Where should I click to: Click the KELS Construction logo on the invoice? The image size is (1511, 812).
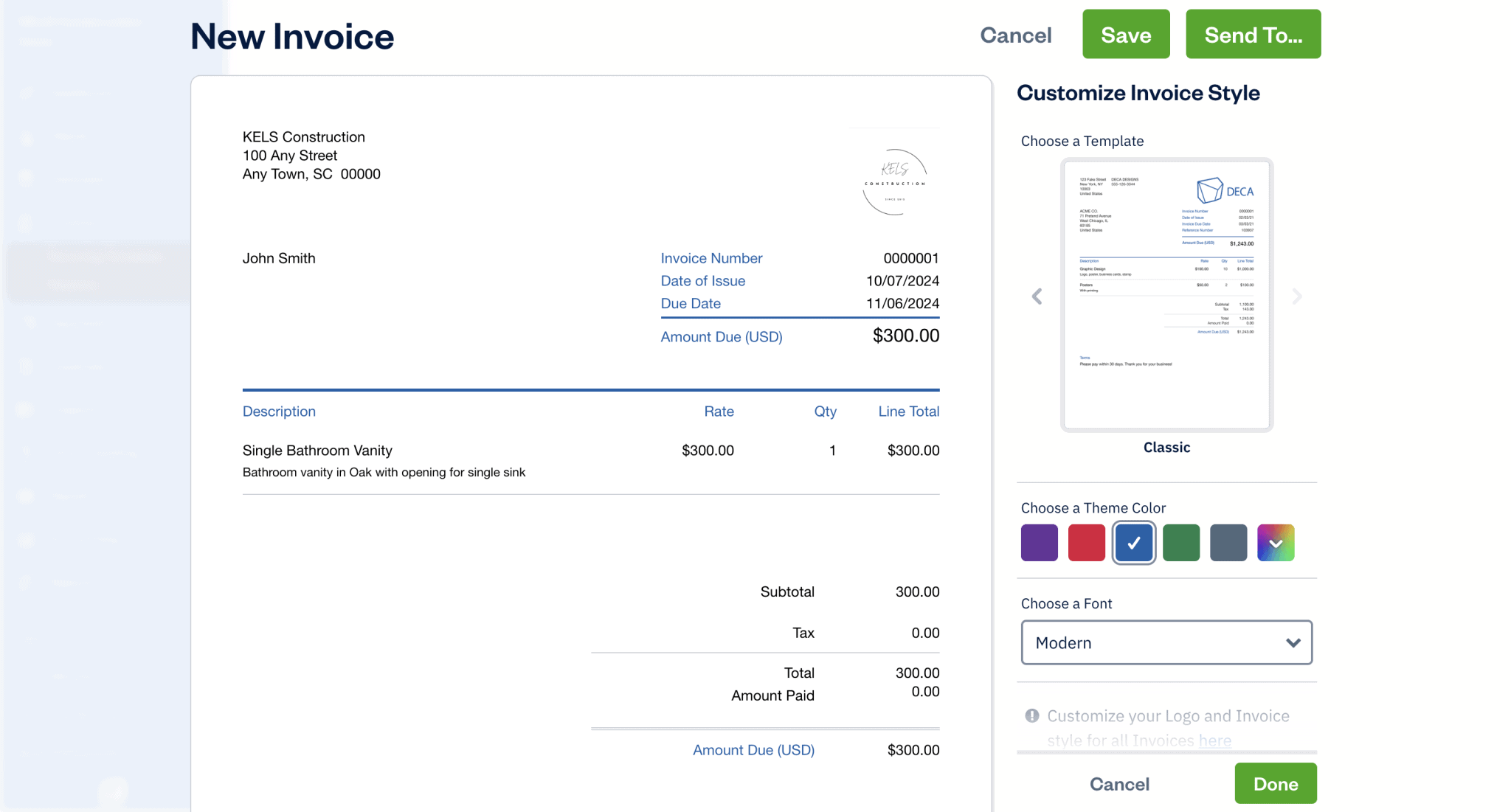pyautogui.click(x=894, y=180)
